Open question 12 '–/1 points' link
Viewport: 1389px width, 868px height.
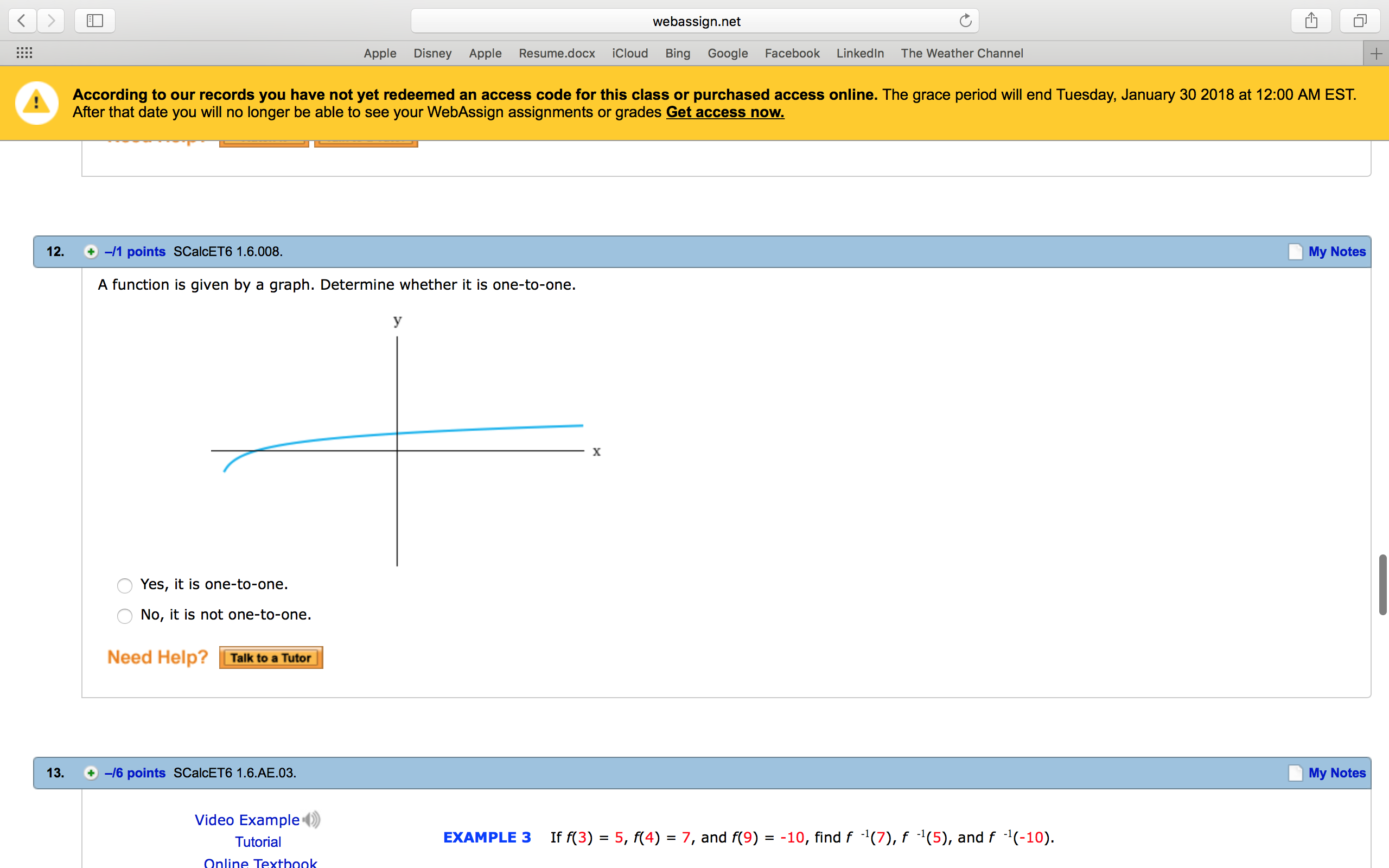click(135, 251)
